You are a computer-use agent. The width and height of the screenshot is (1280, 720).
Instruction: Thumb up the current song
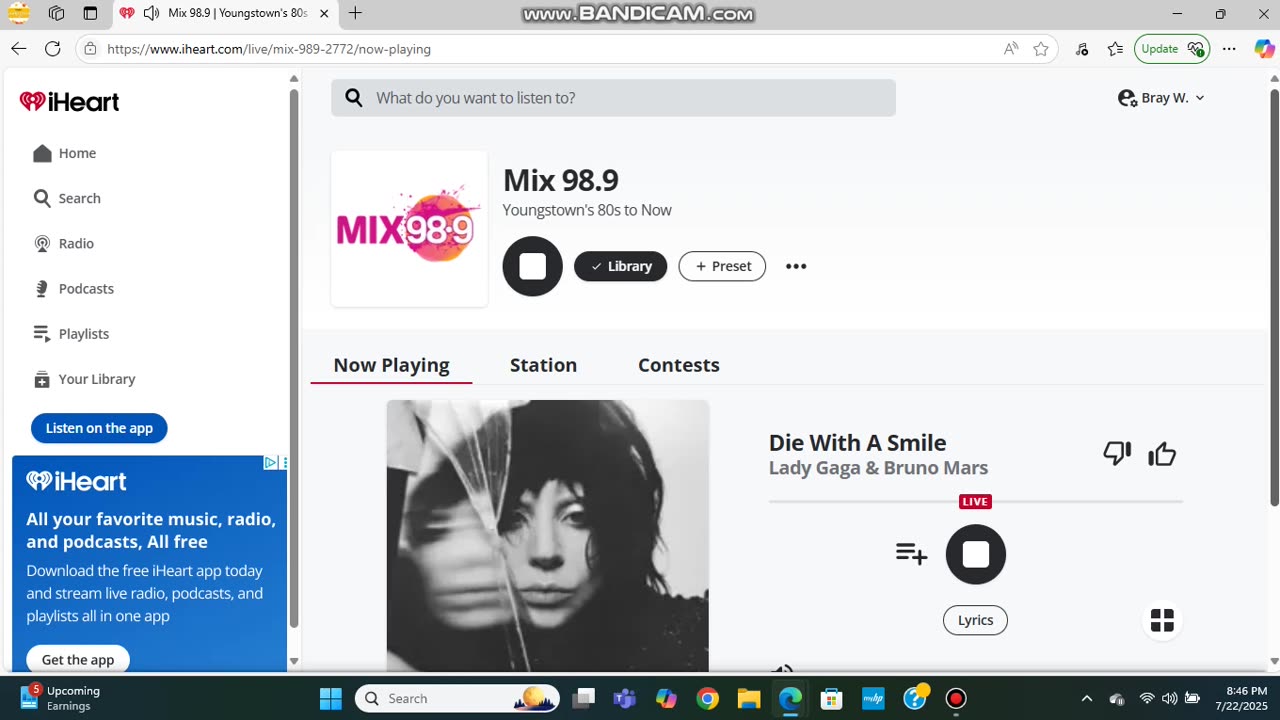pos(1162,454)
